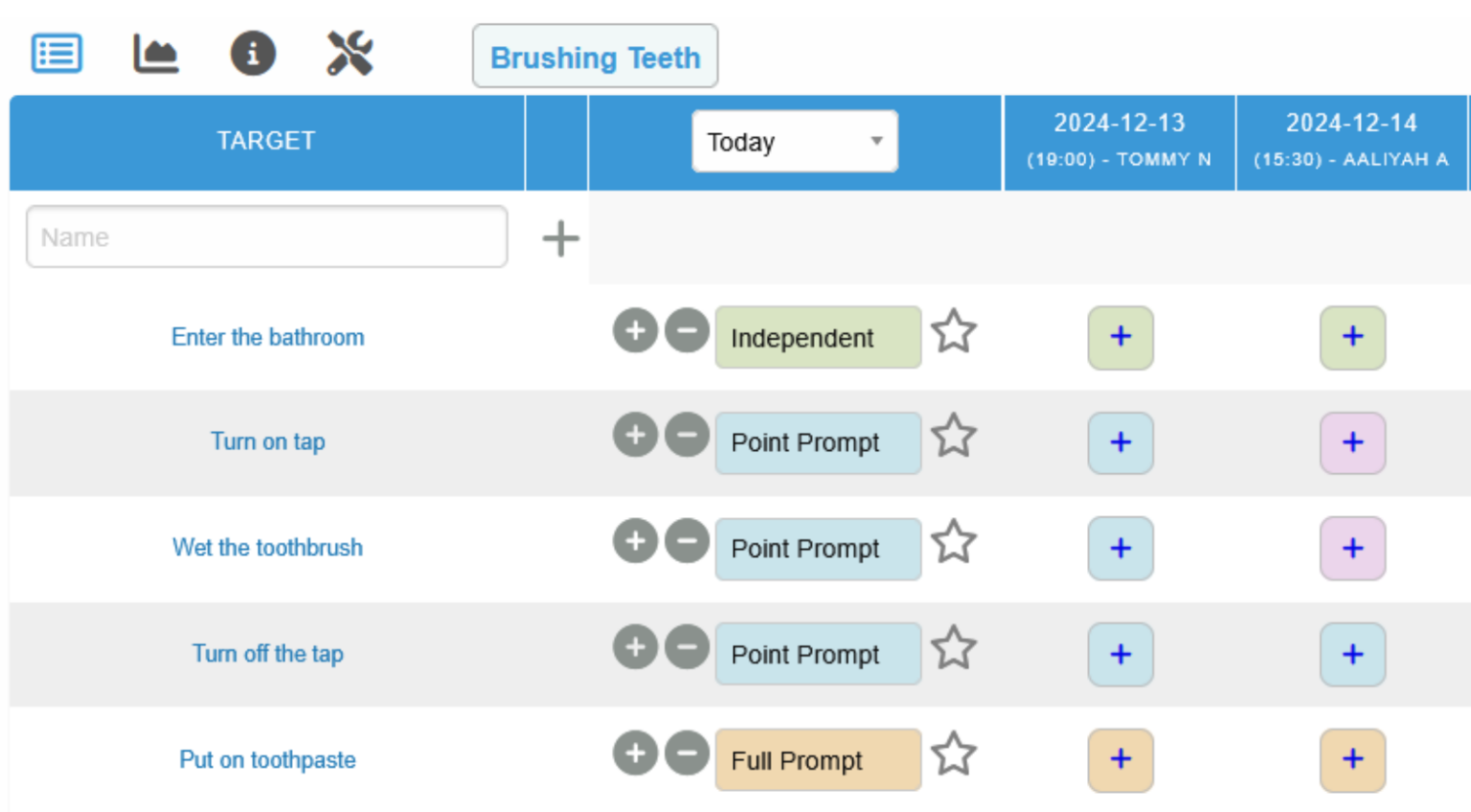Toggle the star next to Put on toothpaste
The width and height of the screenshot is (1471, 812).
[x=954, y=753]
